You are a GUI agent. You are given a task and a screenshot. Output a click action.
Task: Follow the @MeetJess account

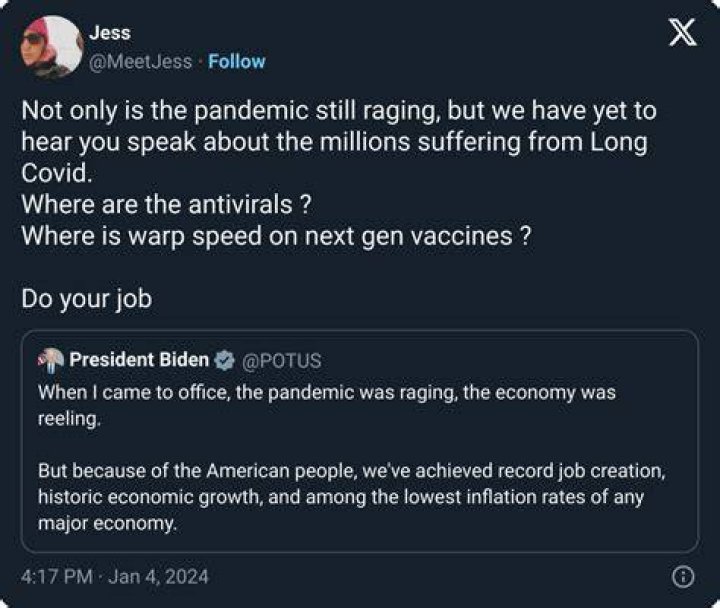pos(236,62)
